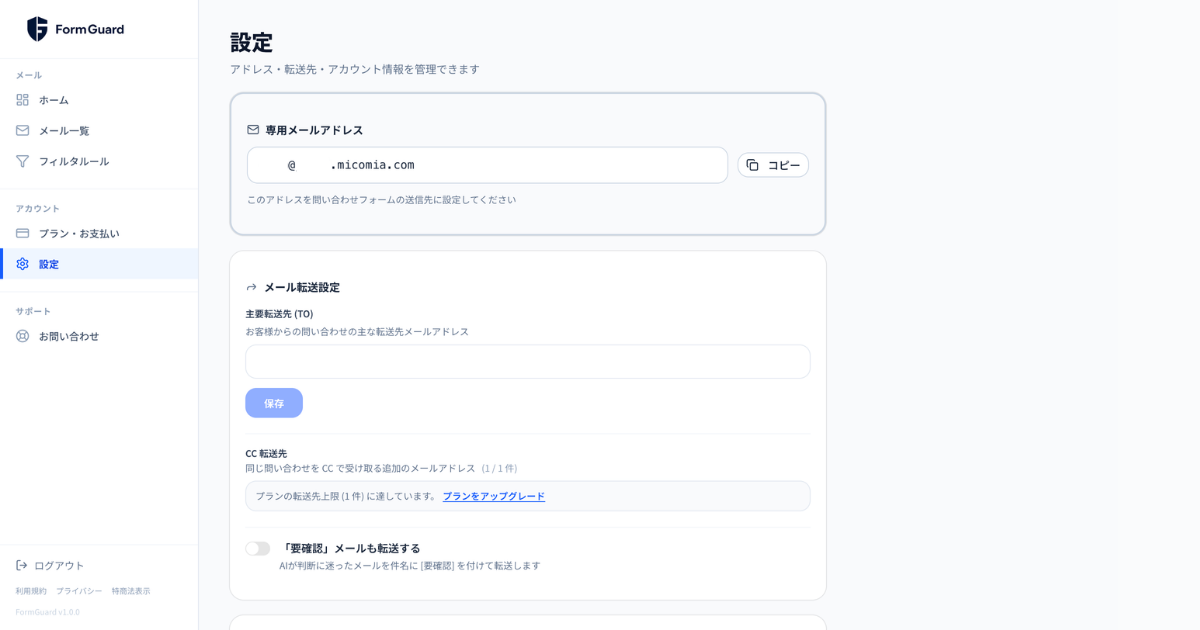Open プラン・お支払い page

click(99, 233)
